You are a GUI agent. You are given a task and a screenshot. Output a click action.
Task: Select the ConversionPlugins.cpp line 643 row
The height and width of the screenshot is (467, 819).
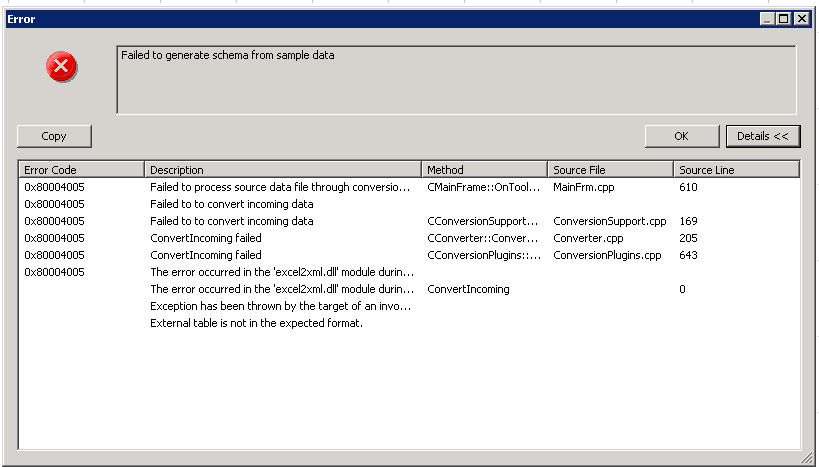coord(409,255)
